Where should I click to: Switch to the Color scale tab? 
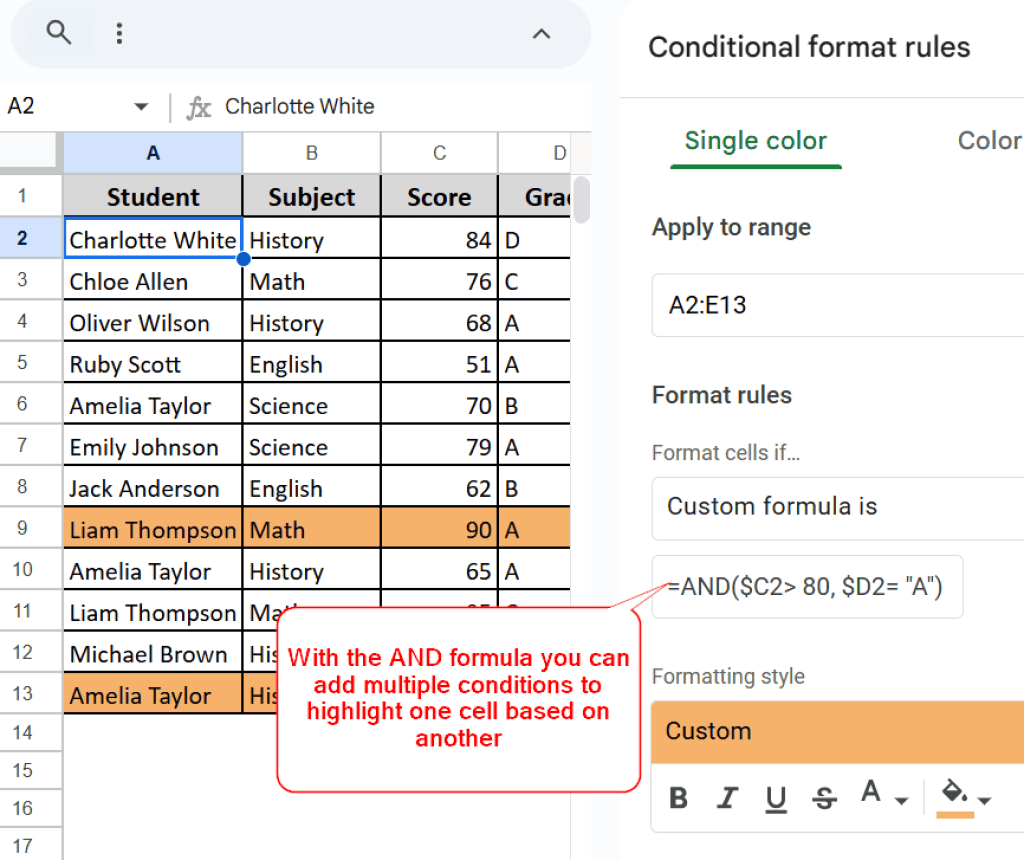coord(989,141)
